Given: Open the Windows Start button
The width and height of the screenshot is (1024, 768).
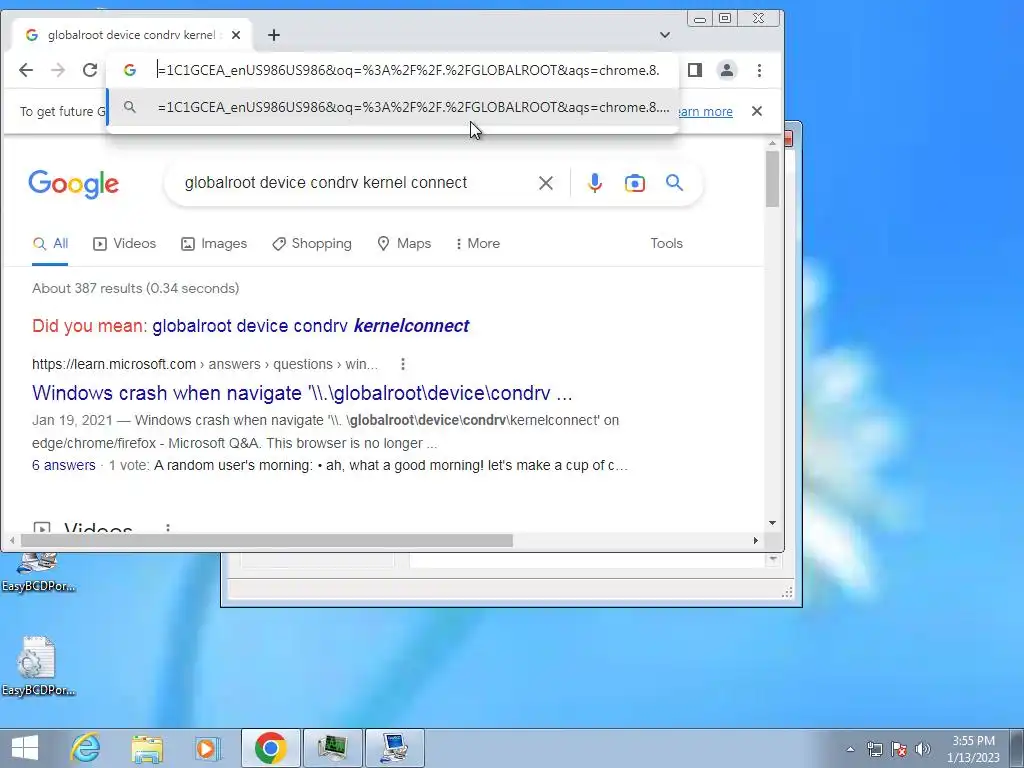Looking at the screenshot, I should [x=25, y=748].
